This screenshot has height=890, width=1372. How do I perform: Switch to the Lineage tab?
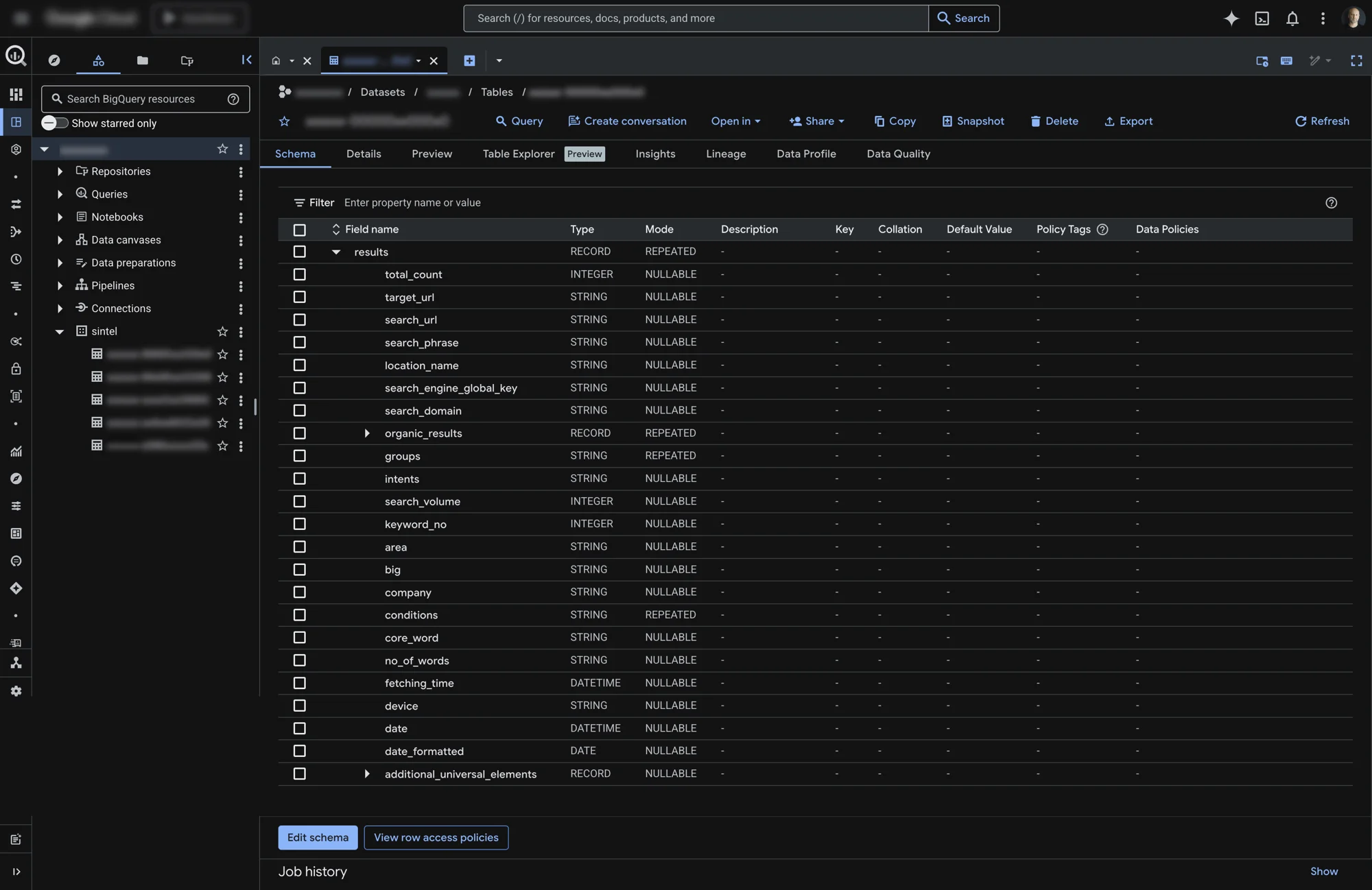pos(726,154)
